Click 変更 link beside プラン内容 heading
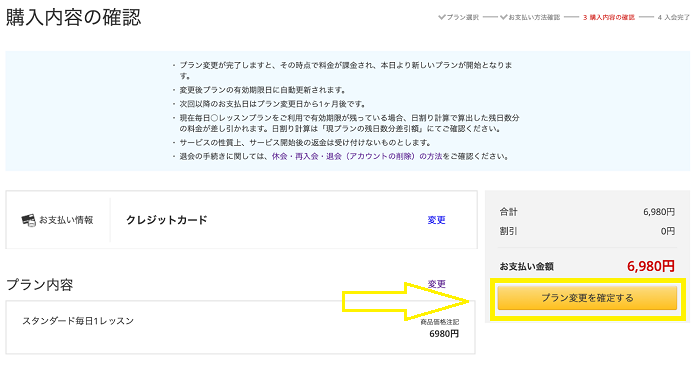Image resolution: width=700 pixels, height=367 pixels. pos(436,284)
